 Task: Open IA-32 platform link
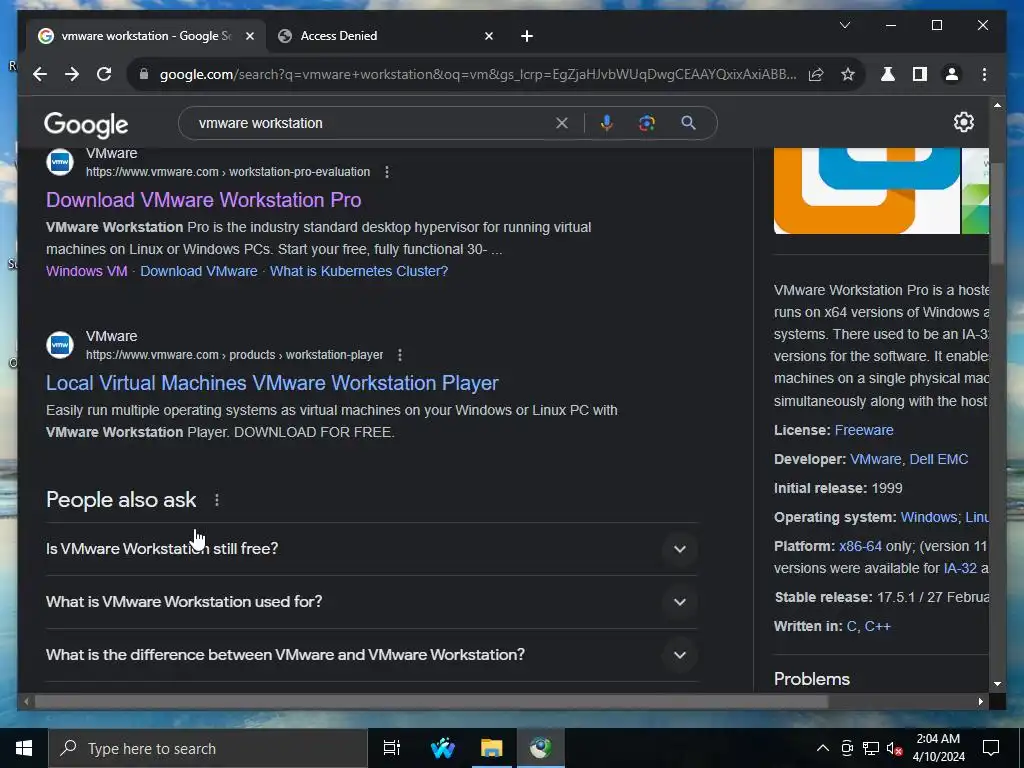tap(960, 568)
